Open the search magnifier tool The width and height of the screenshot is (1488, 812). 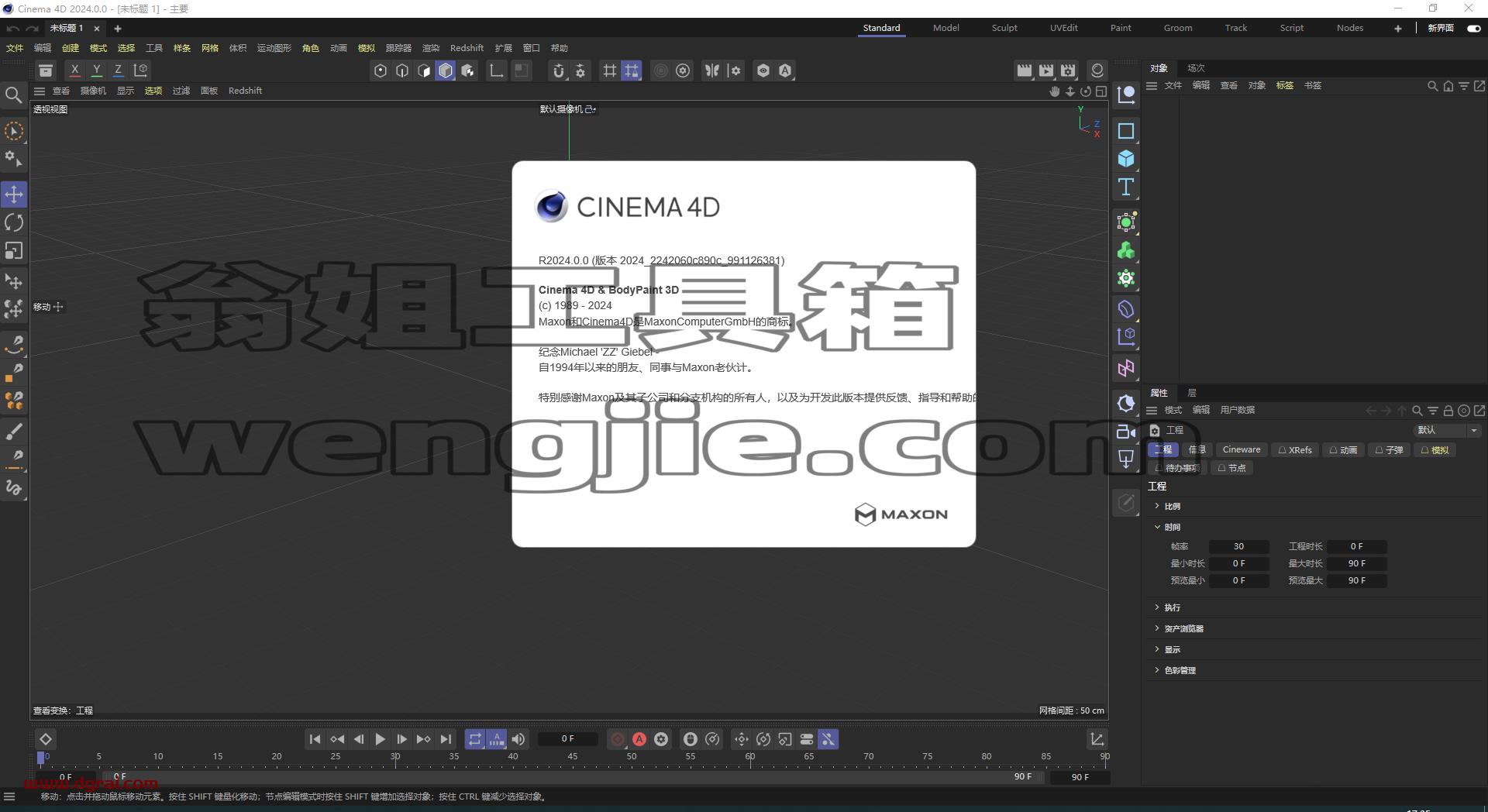coord(13,95)
